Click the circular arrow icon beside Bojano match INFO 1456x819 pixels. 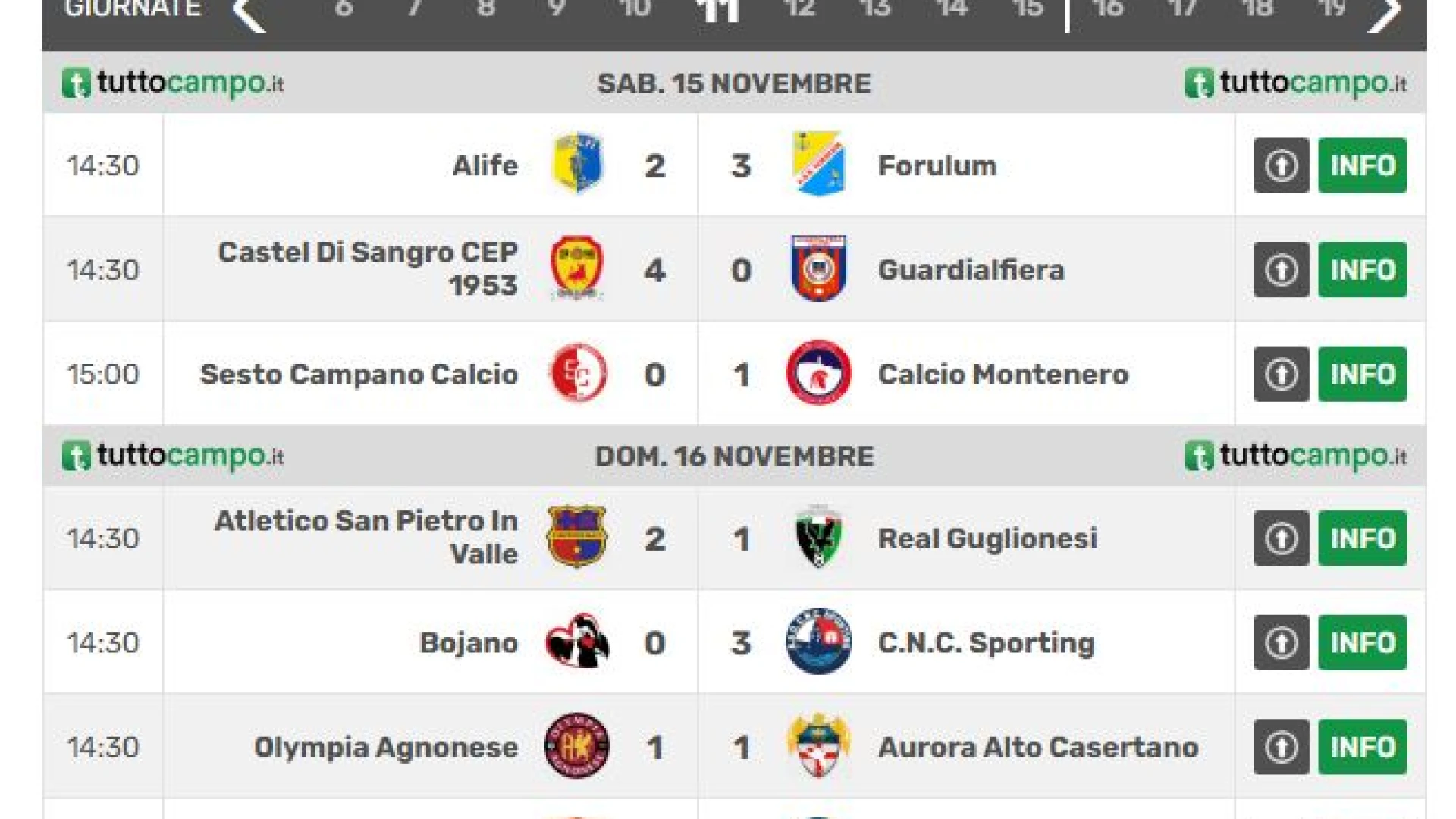(x=1281, y=642)
